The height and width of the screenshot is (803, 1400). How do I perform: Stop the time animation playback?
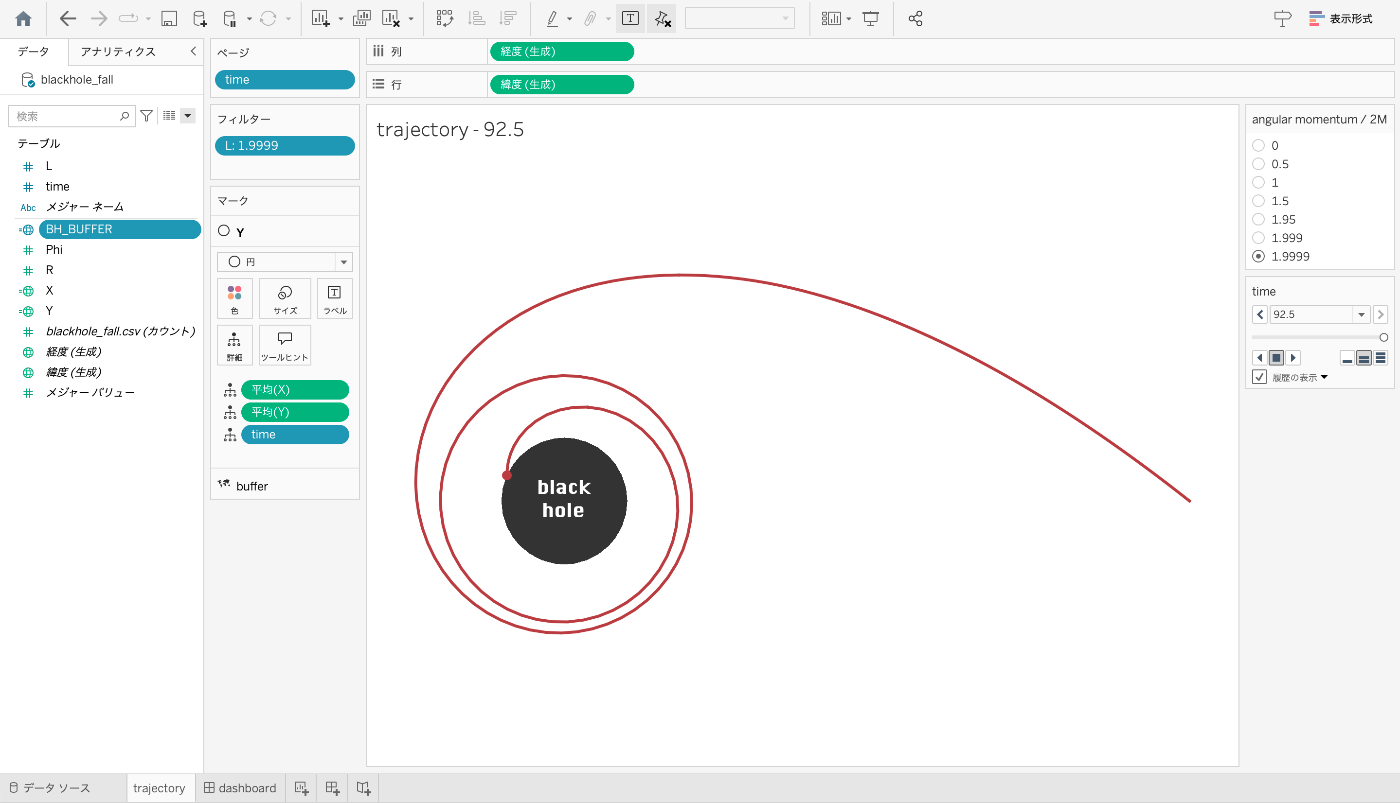[x=1276, y=358]
